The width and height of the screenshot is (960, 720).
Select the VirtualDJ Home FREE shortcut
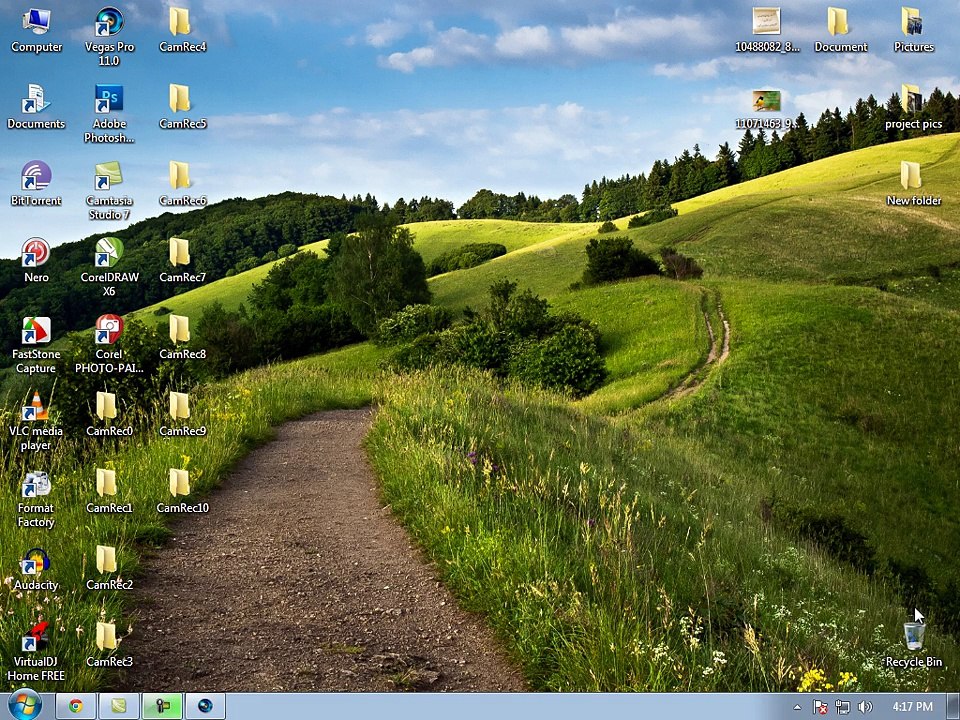[36, 652]
